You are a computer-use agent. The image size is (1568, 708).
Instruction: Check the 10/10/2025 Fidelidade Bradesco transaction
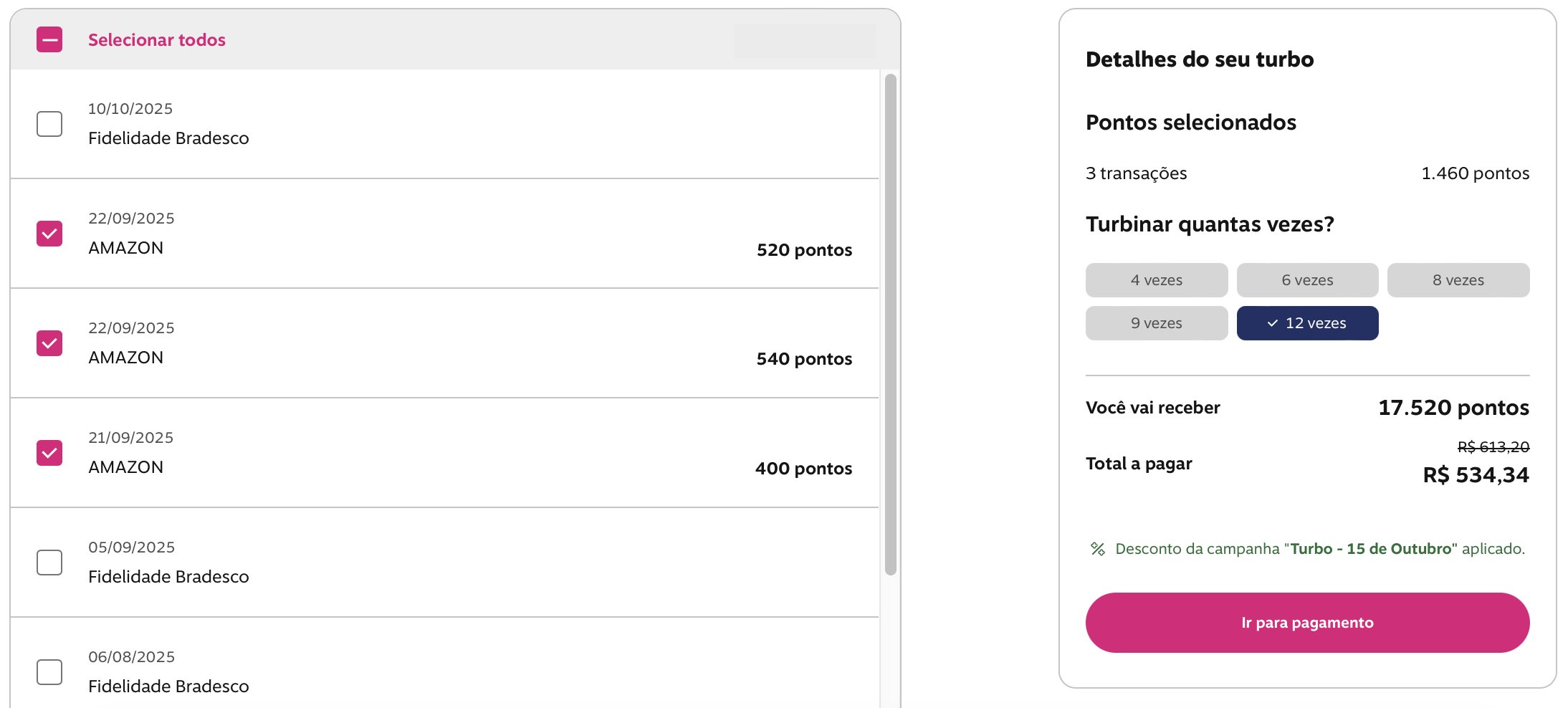[49, 124]
